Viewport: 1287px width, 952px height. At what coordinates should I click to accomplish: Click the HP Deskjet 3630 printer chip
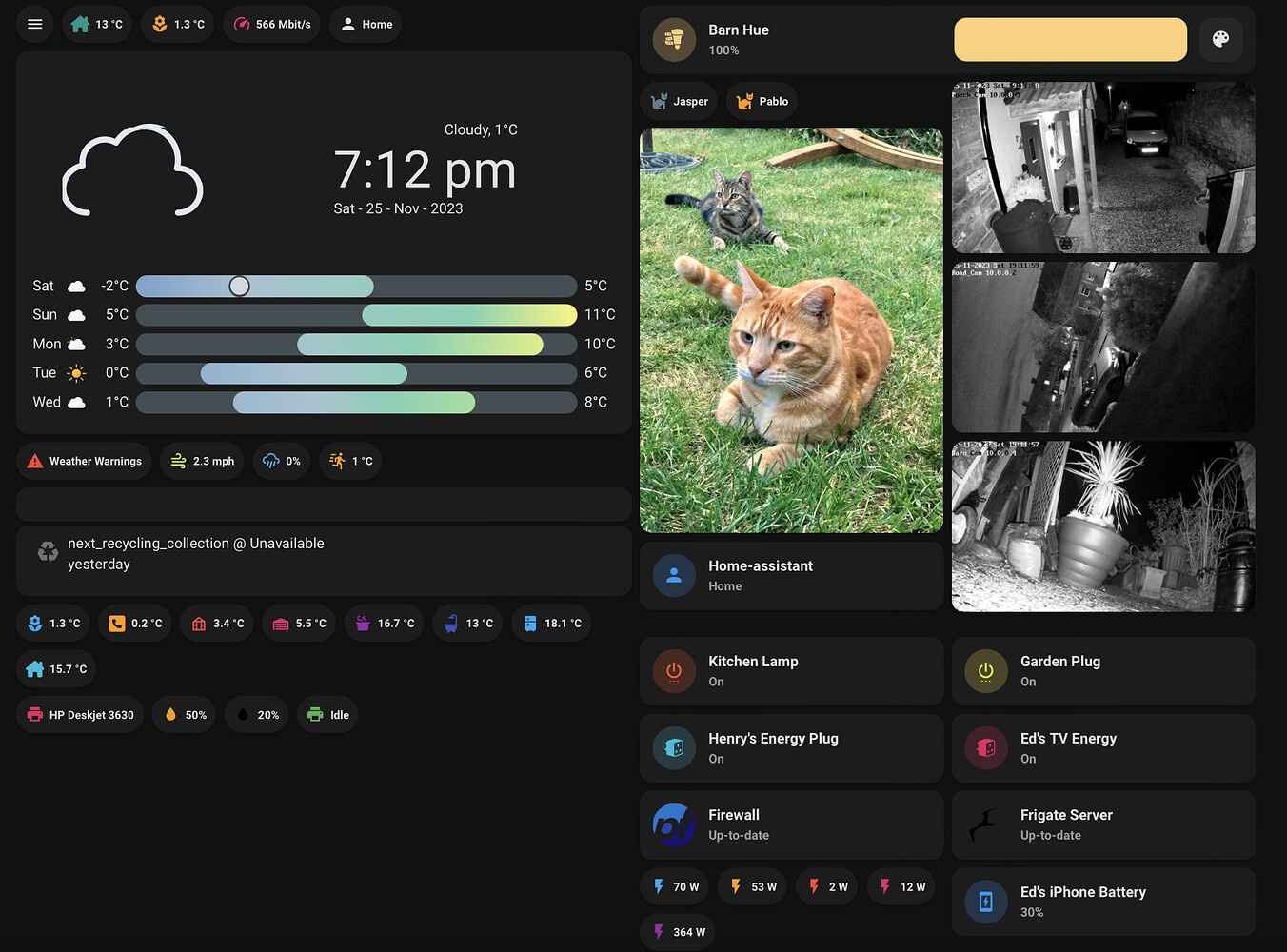(x=80, y=715)
